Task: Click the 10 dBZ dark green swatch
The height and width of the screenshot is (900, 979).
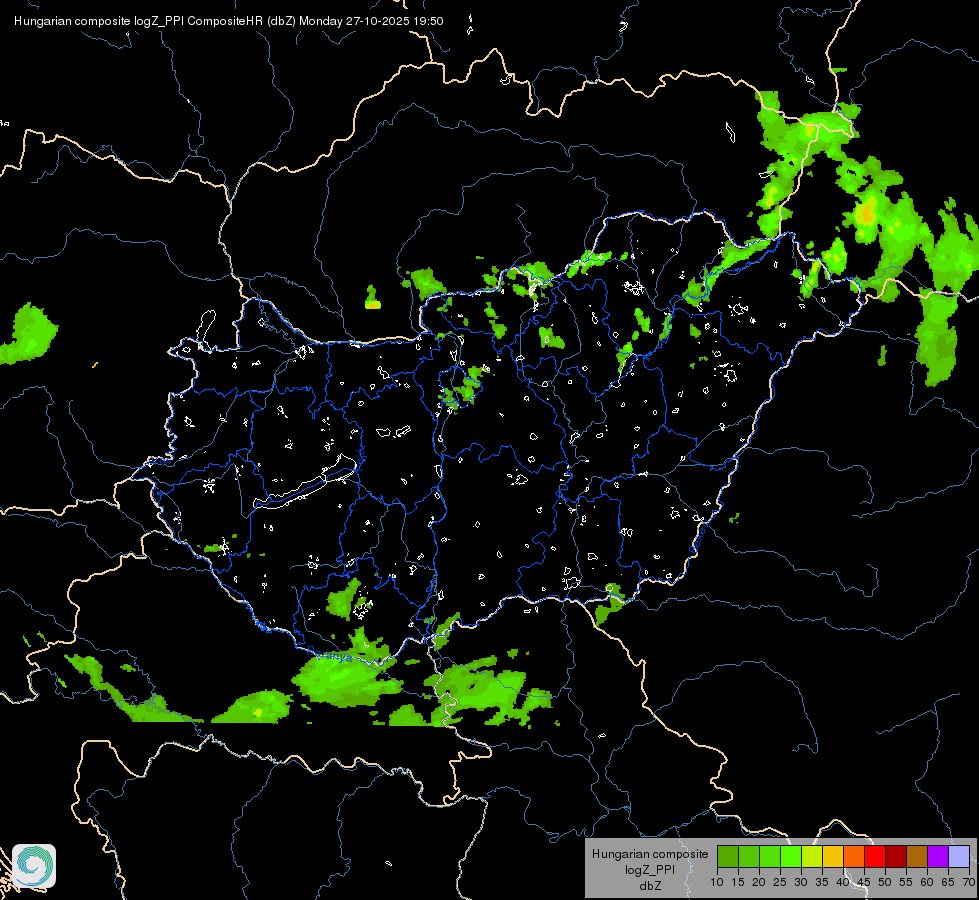Action: click(727, 856)
